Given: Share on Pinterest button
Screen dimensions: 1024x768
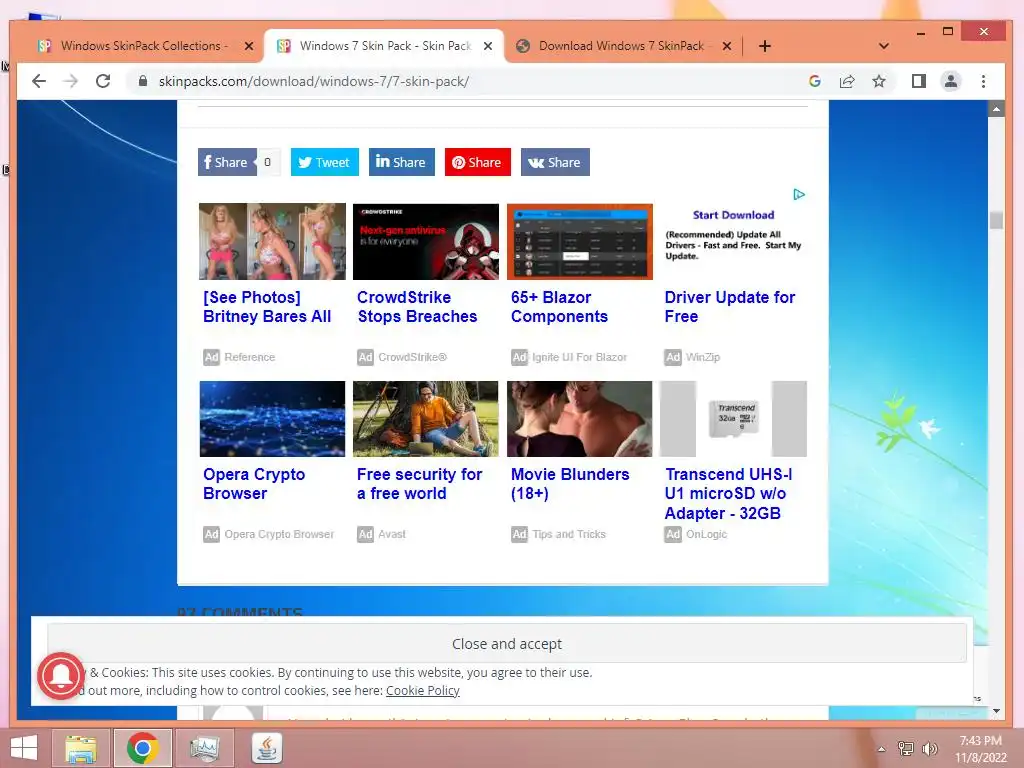Looking at the screenshot, I should click(x=477, y=162).
